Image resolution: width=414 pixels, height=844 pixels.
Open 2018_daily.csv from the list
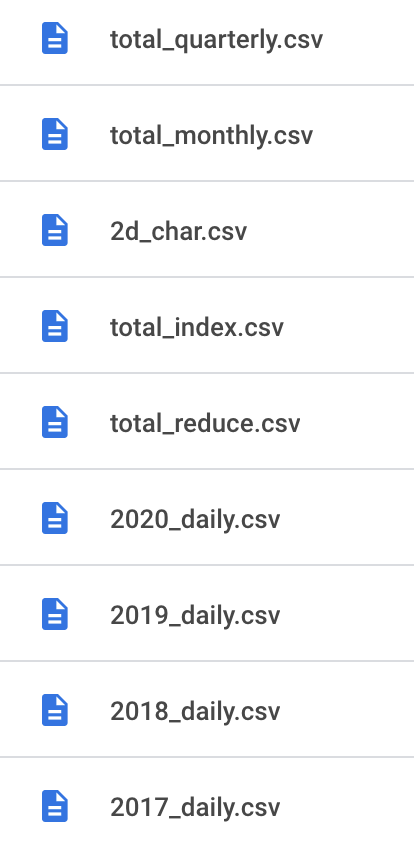coord(195,712)
